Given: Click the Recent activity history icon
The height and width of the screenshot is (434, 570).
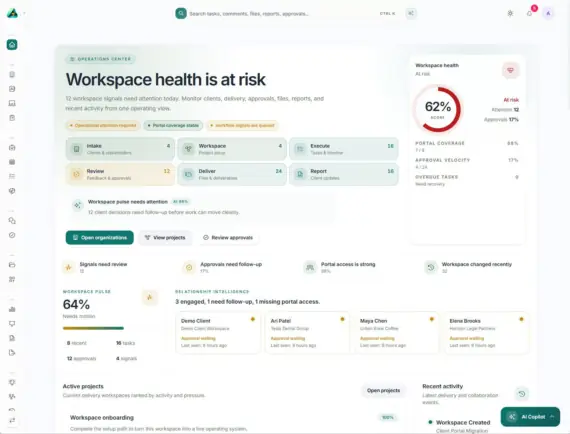Looking at the screenshot, I should 522,394.
